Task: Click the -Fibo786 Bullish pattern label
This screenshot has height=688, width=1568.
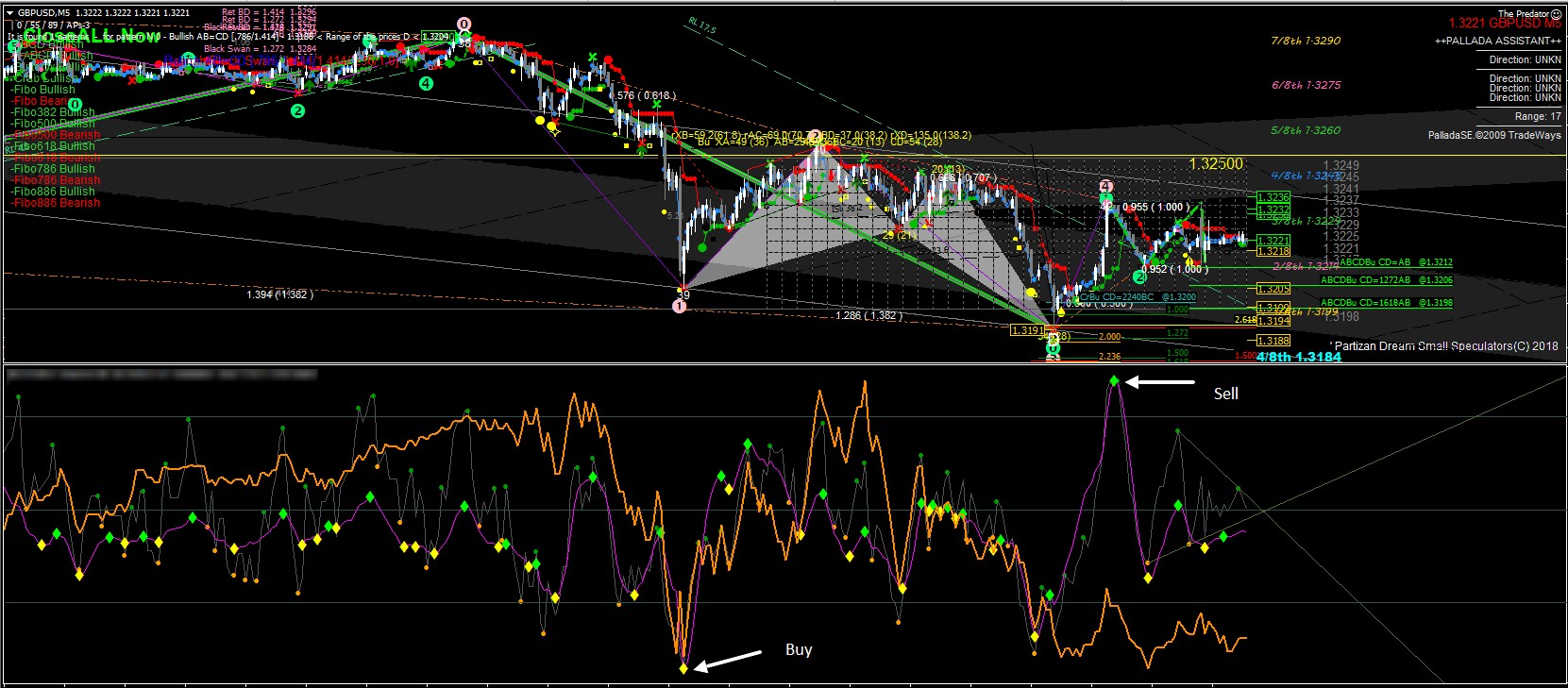Action: (53, 169)
